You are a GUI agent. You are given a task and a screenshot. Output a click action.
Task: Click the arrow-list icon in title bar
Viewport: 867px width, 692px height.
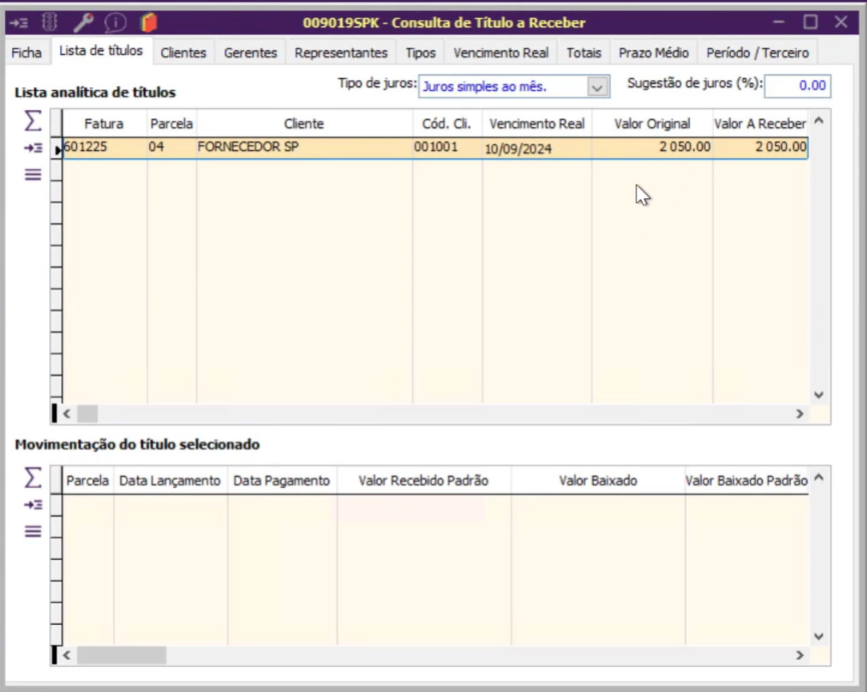click(x=19, y=23)
